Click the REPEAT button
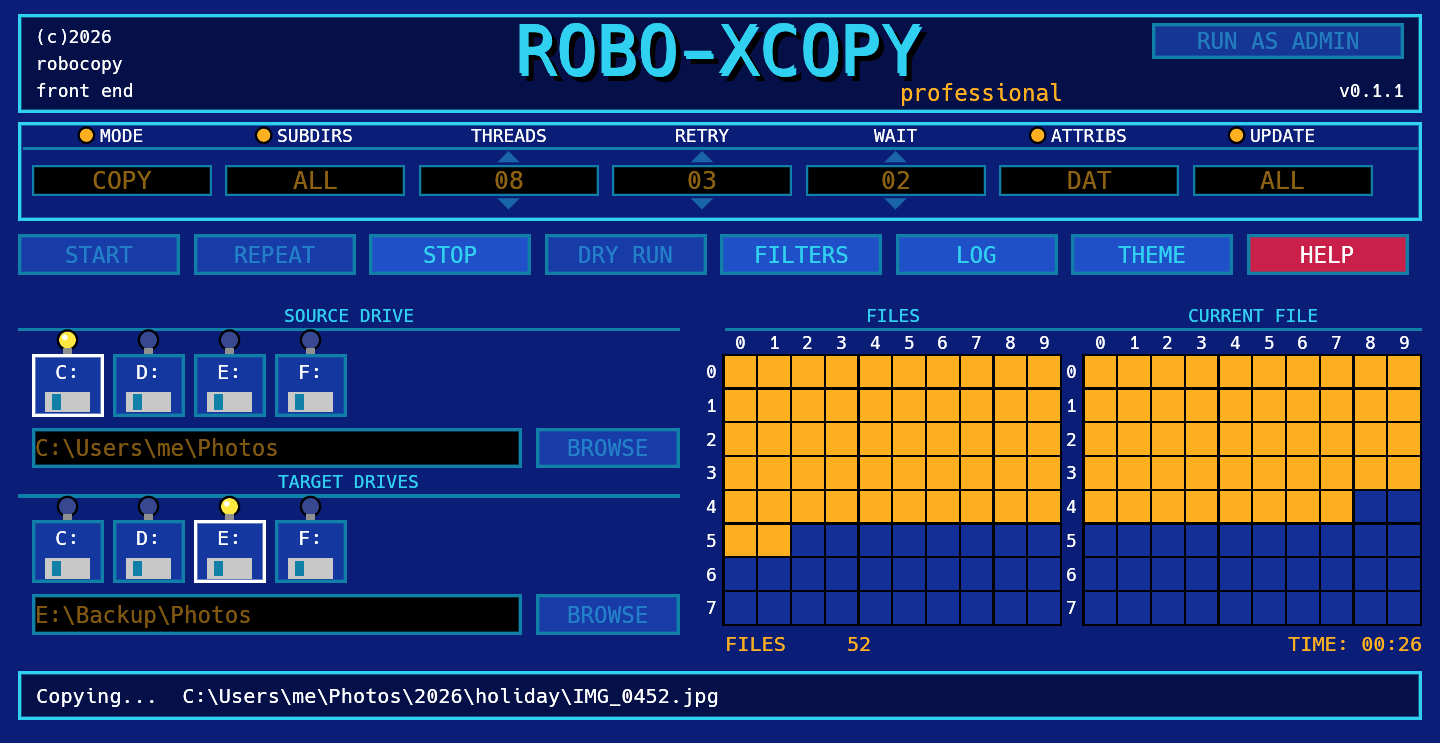Viewport: 1440px width, 743px height. (275, 254)
